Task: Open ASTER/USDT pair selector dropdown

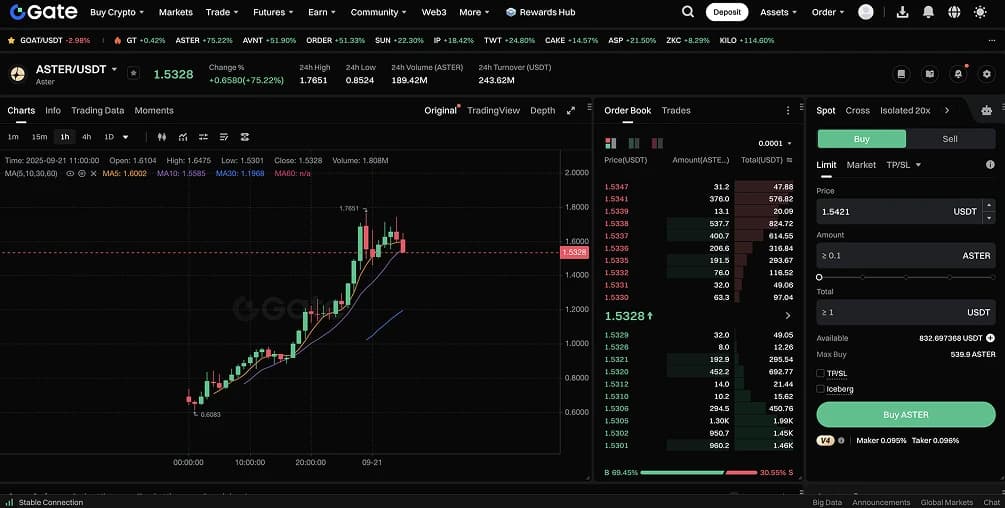Action: coord(114,69)
